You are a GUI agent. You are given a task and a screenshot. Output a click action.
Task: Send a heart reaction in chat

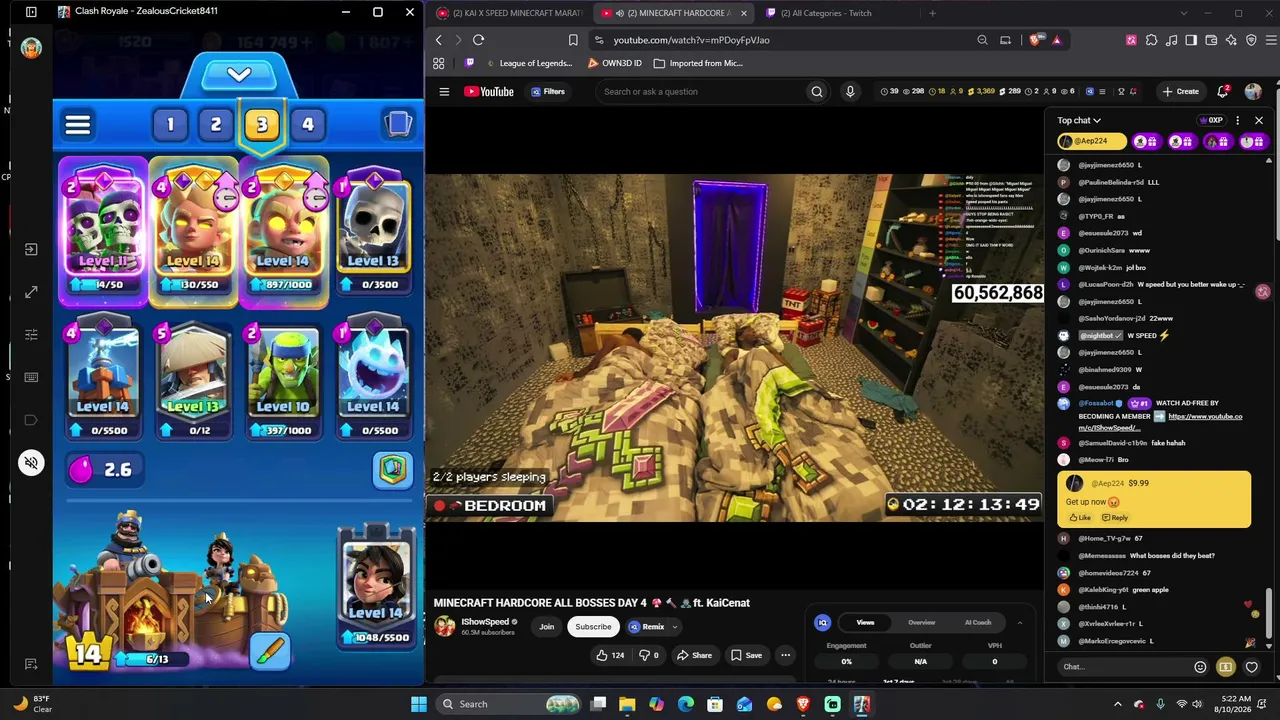pos(1251,667)
